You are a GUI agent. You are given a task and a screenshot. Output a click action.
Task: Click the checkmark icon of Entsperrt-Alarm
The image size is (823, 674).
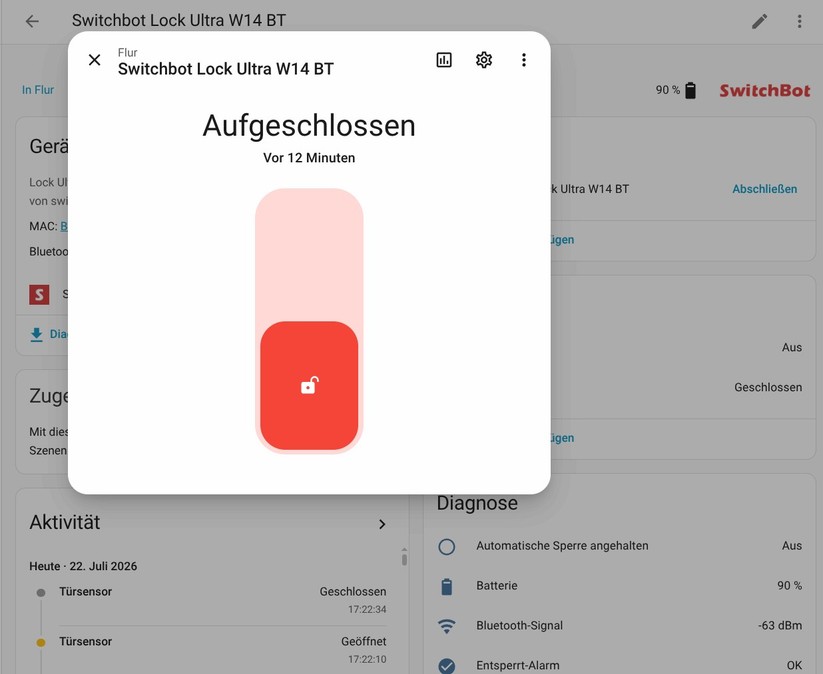point(447,666)
